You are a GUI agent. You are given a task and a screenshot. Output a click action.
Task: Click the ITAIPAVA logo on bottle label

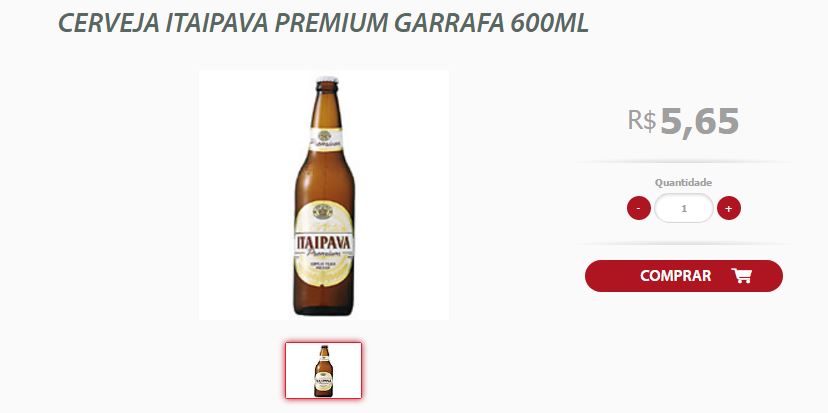pyautogui.click(x=323, y=243)
